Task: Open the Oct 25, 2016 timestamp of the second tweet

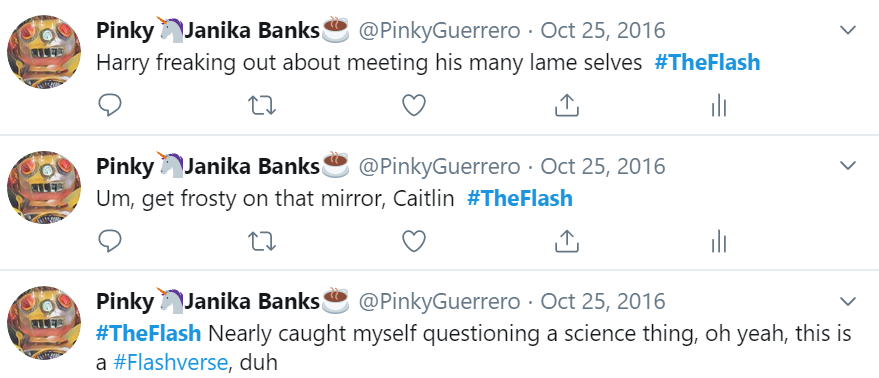Action: [x=603, y=166]
